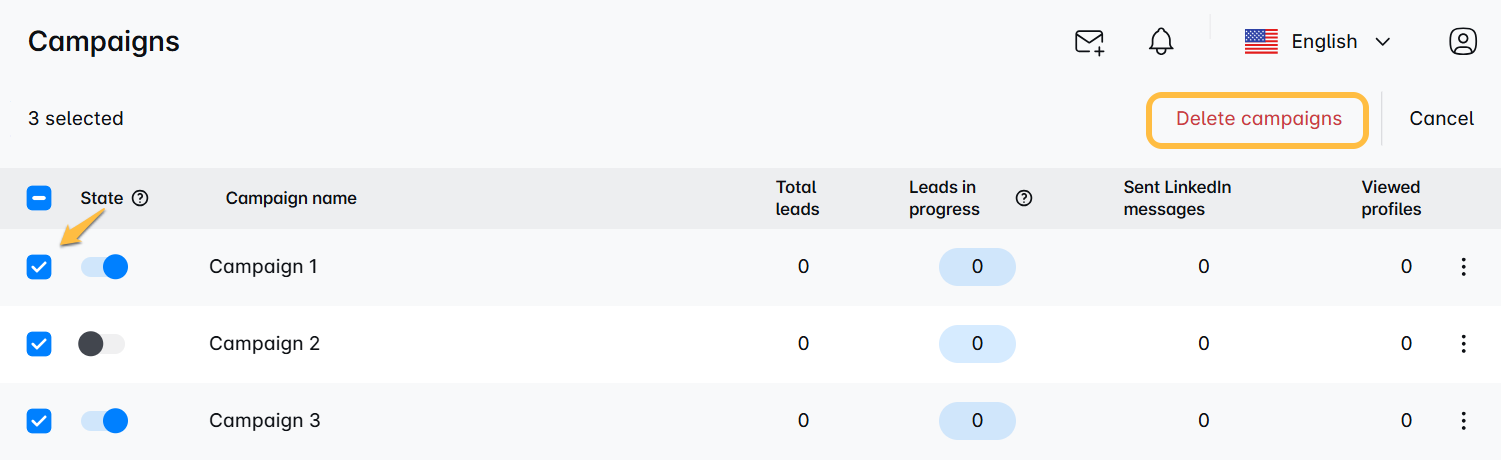Screen dimensions: 1501x471
Task: Open the three-dot menu for Campaign 3
Action: click(1463, 421)
